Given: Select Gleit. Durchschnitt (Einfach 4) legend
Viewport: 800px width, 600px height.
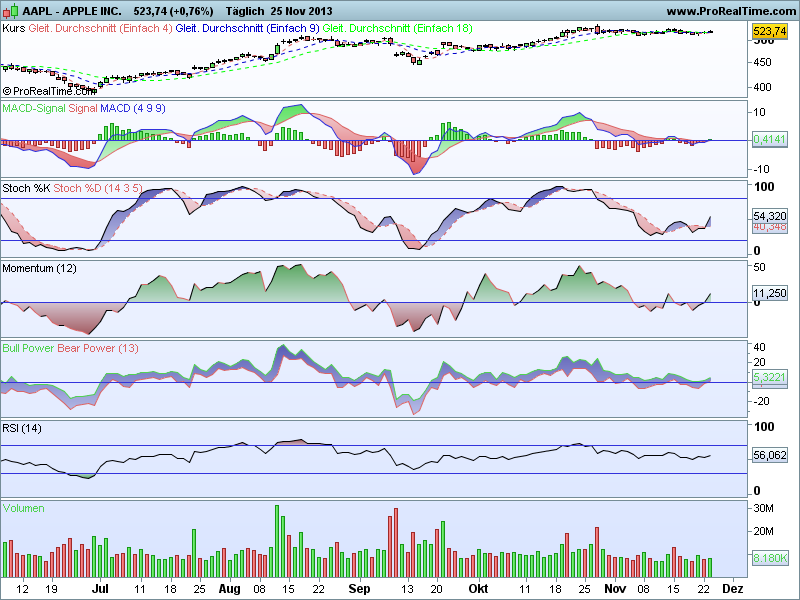Looking at the screenshot, I should pos(101,28).
